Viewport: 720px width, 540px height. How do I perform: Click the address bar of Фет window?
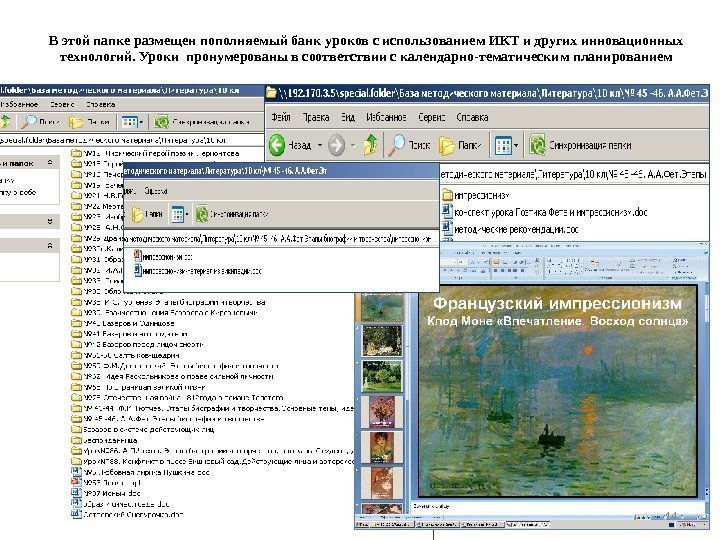(x=574, y=175)
